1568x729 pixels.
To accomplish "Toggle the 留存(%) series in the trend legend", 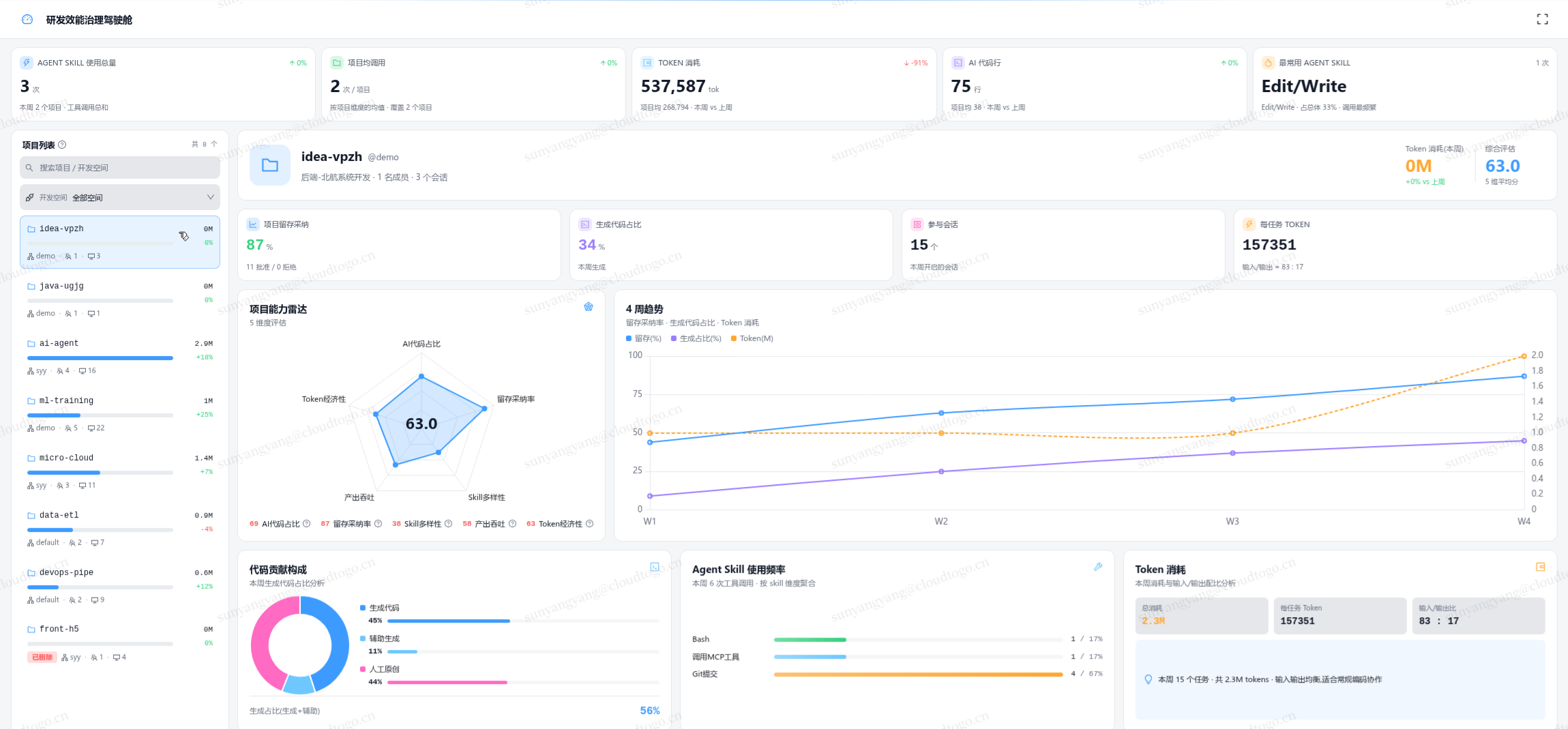I will 644,338.
